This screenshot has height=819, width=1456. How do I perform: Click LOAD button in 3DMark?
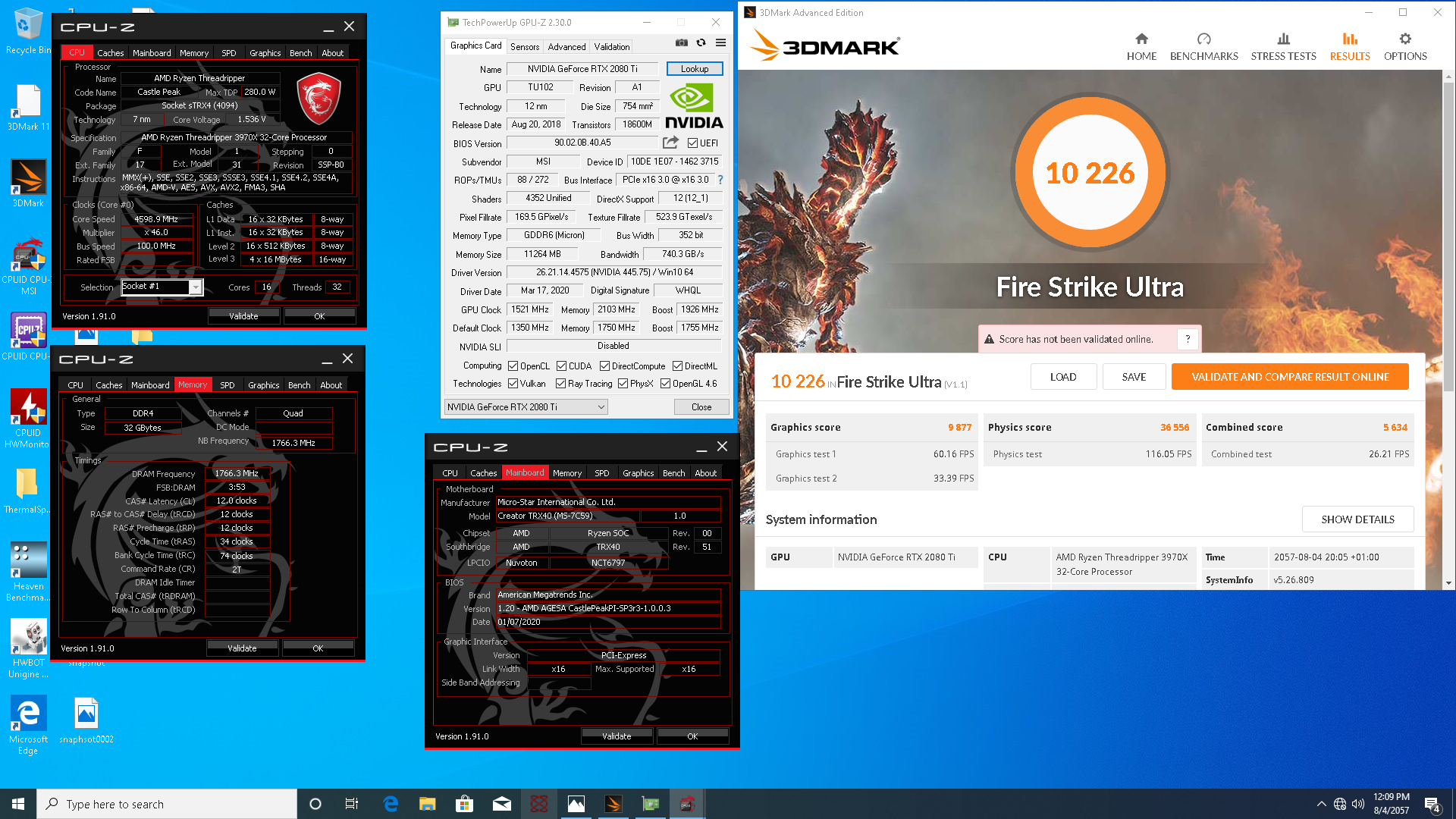point(1063,377)
